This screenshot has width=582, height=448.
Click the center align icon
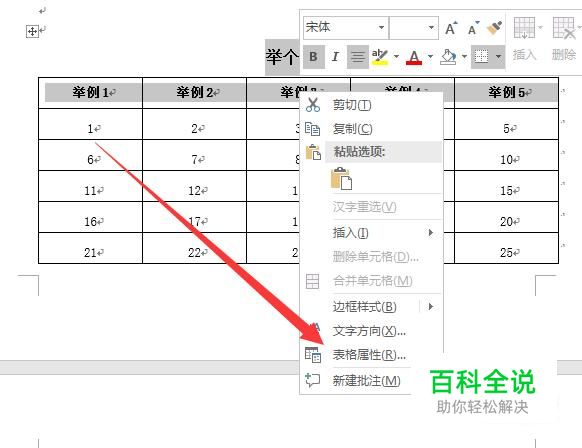(357, 57)
